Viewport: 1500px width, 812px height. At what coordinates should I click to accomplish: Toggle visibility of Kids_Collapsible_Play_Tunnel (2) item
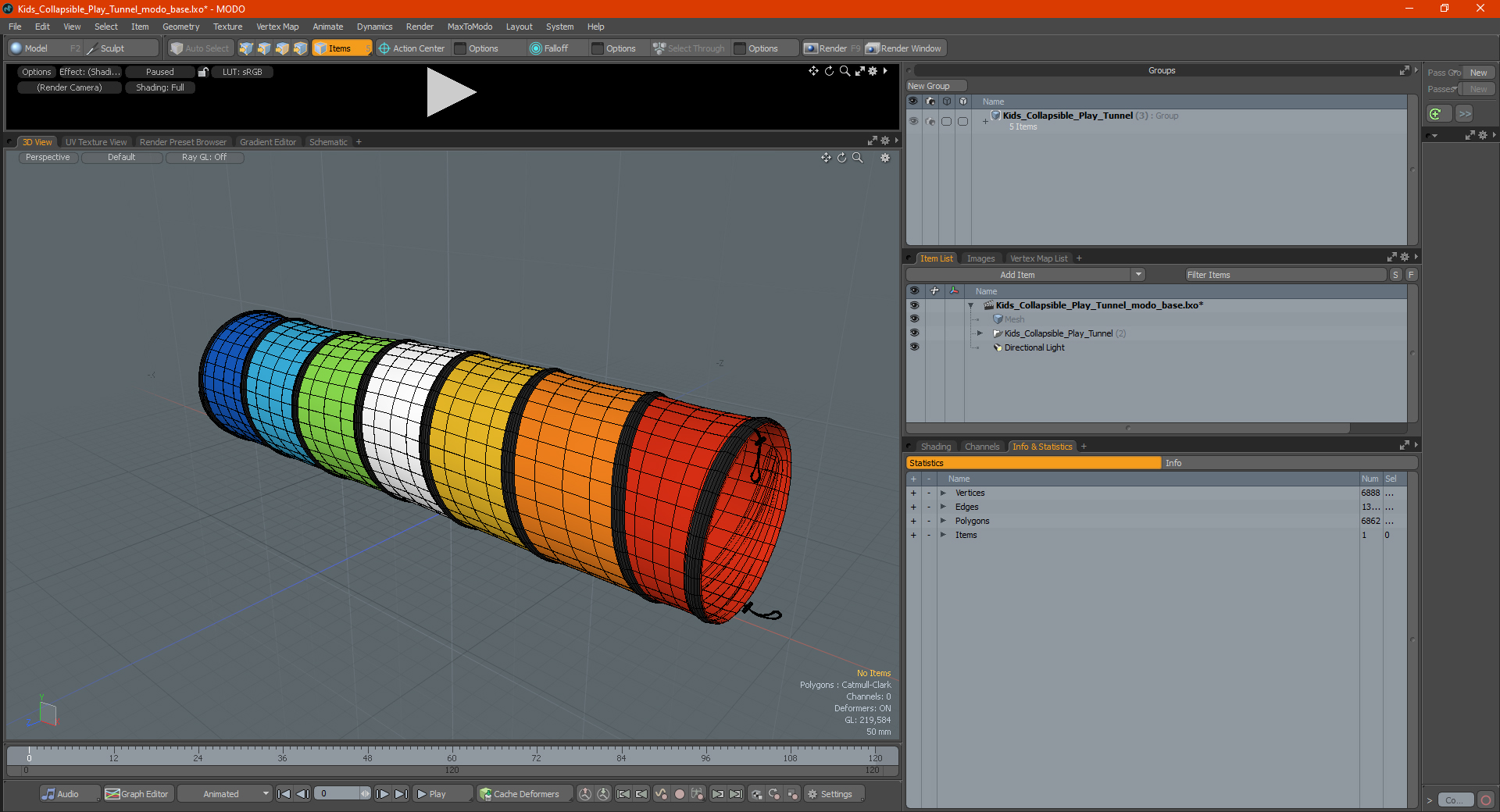914,333
